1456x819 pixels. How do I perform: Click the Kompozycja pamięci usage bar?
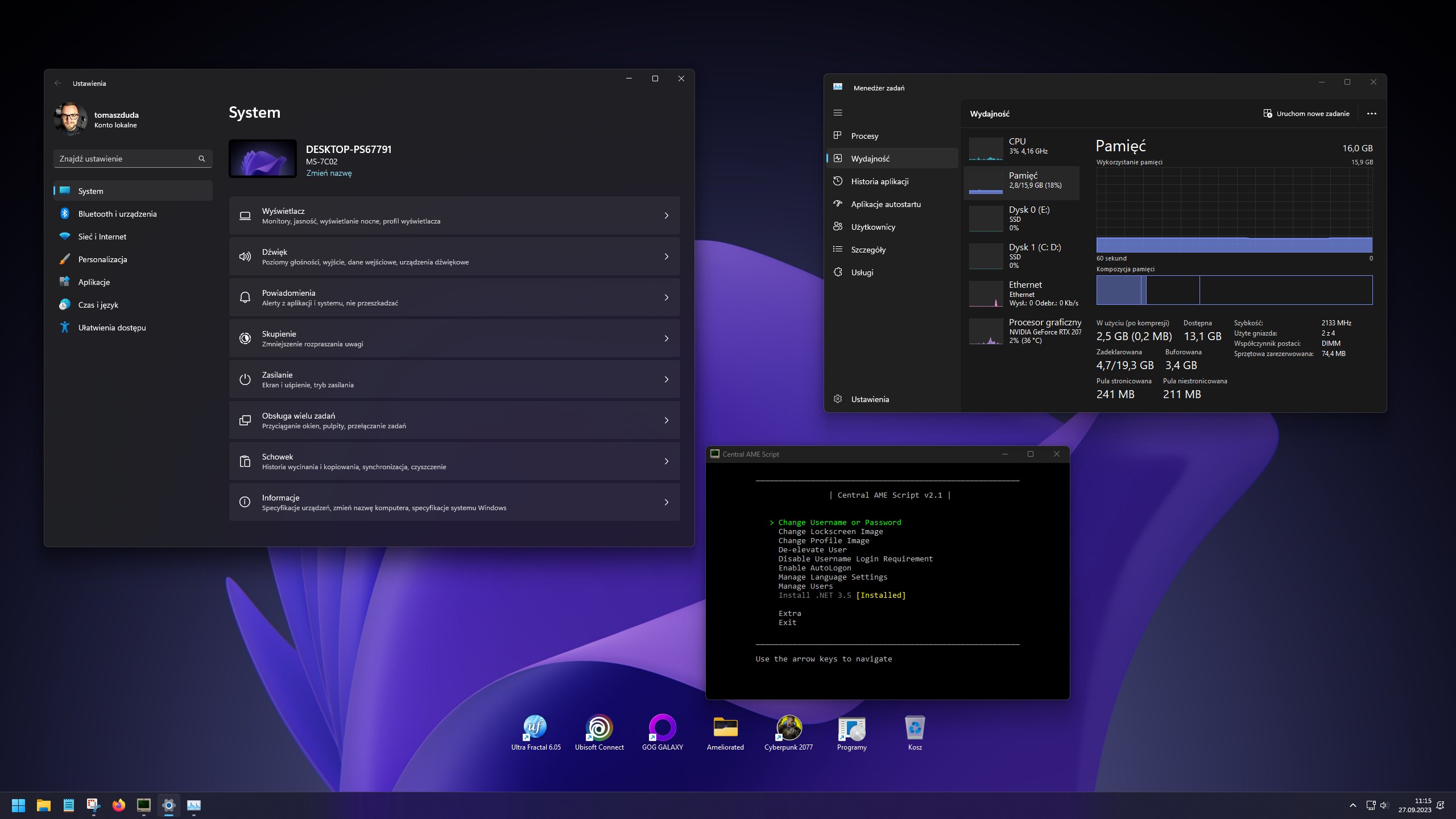click(1234, 290)
